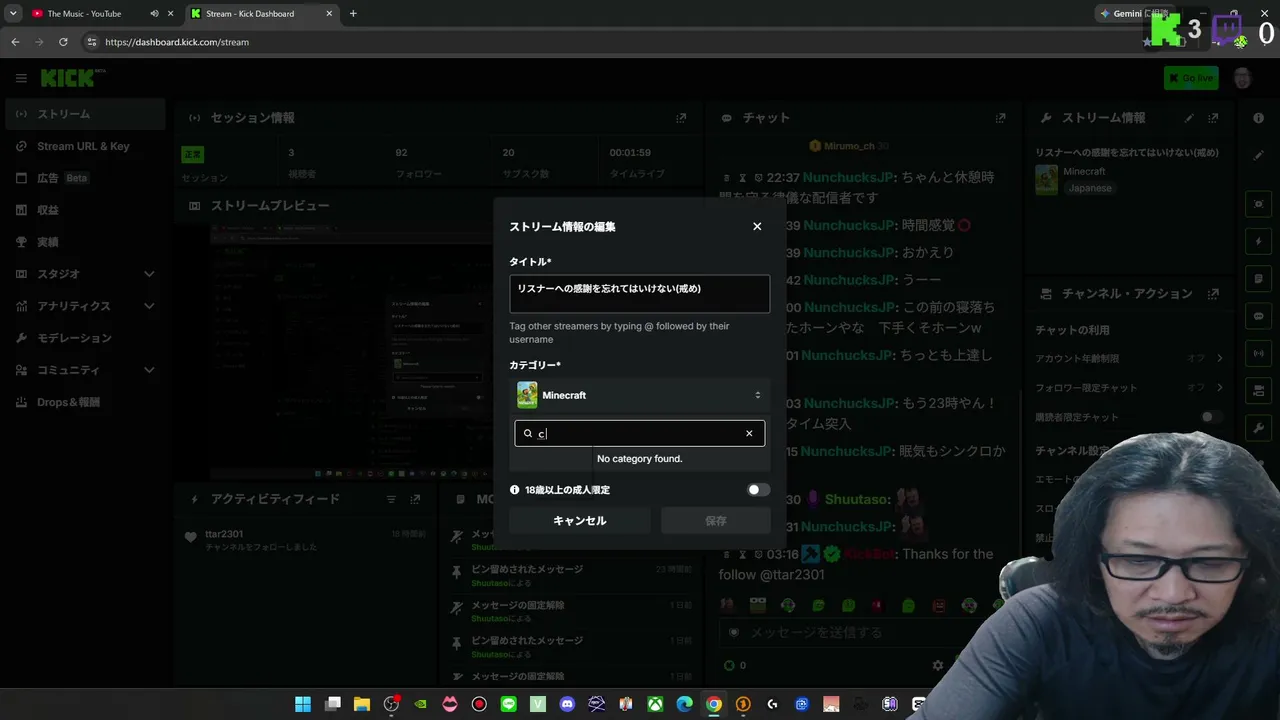Open LINE from the taskbar

click(509, 704)
